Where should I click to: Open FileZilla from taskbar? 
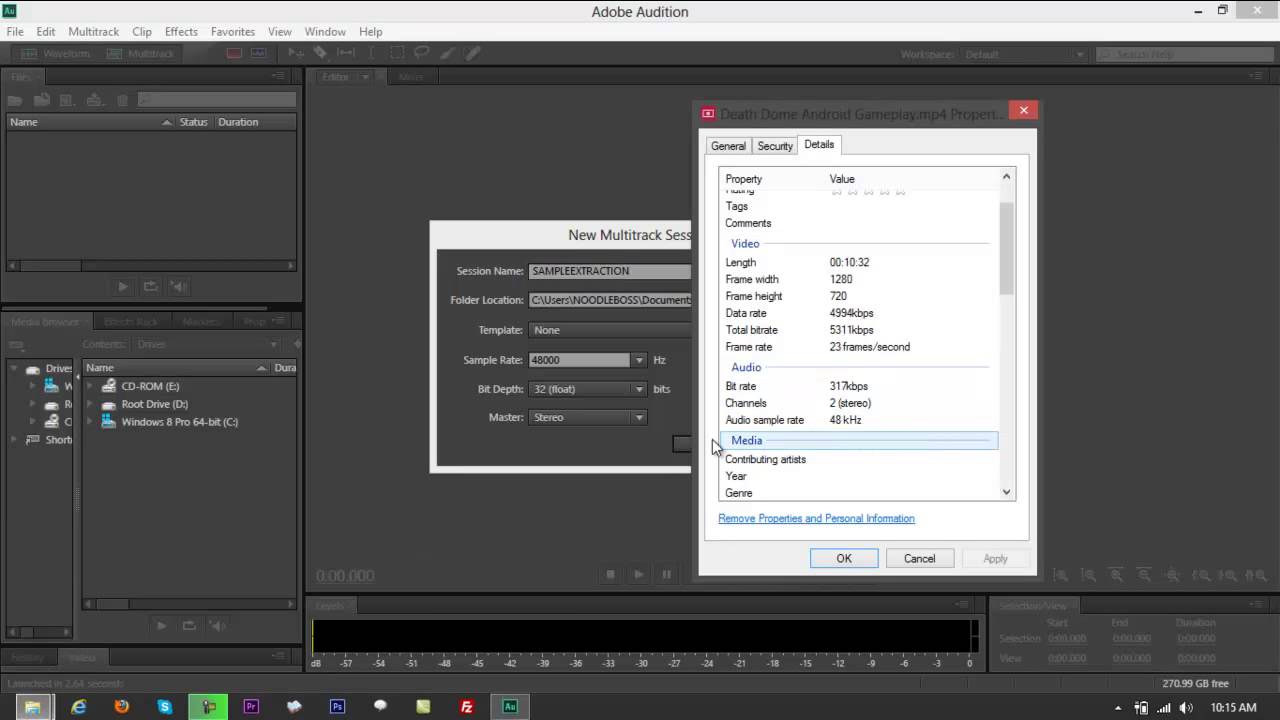point(467,706)
